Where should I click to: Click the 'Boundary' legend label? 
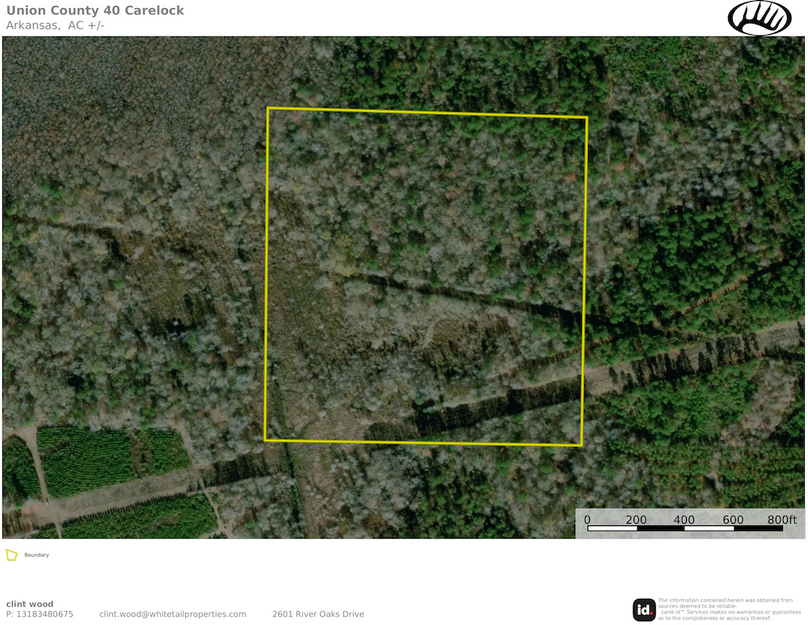pyautogui.click(x=37, y=555)
